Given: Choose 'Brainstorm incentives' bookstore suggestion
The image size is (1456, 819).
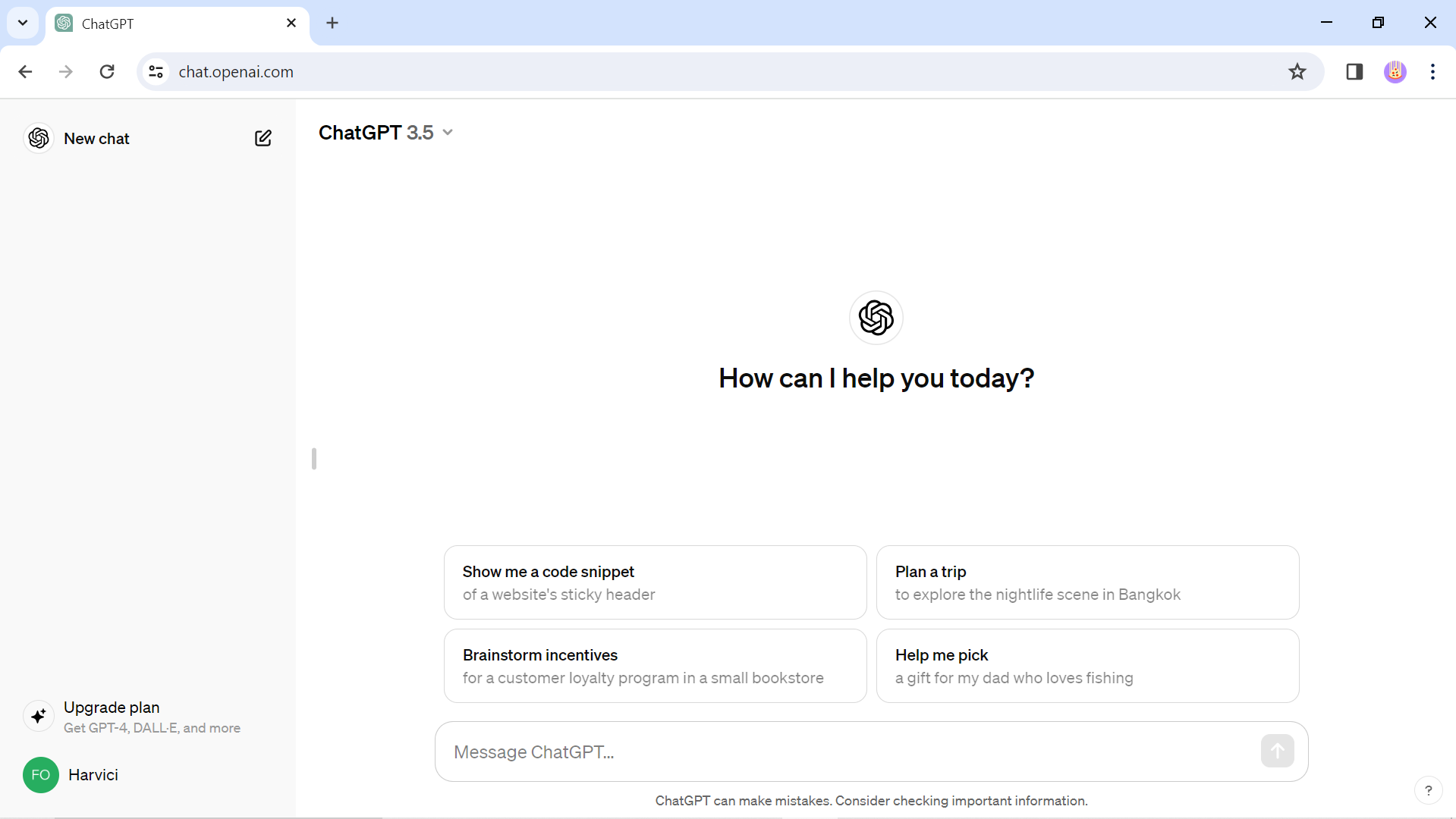Looking at the screenshot, I should coord(655,666).
